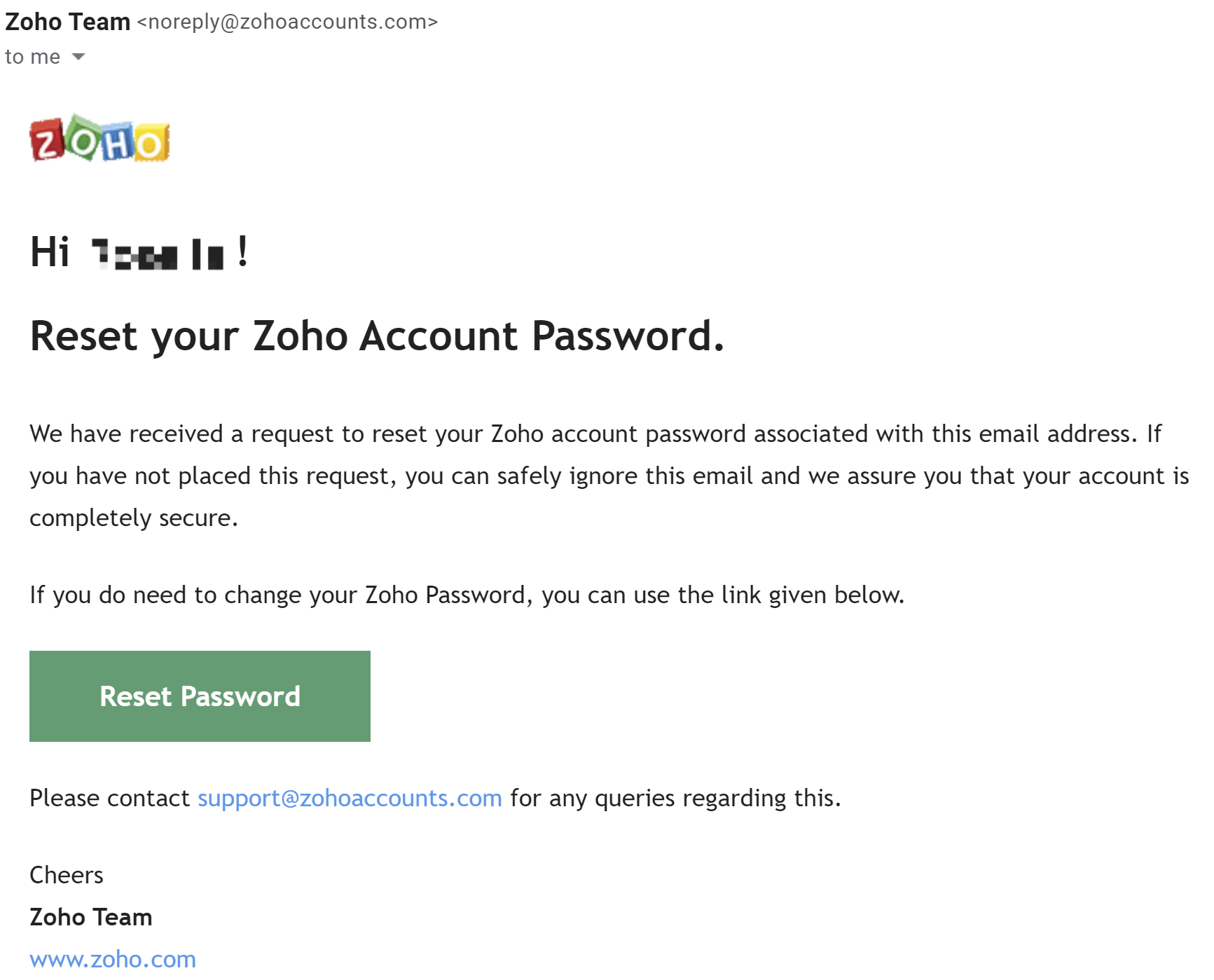Click sender name Zoho Team in header
Image resolution: width=1214 pixels, height=980 pixels.
click(x=67, y=22)
